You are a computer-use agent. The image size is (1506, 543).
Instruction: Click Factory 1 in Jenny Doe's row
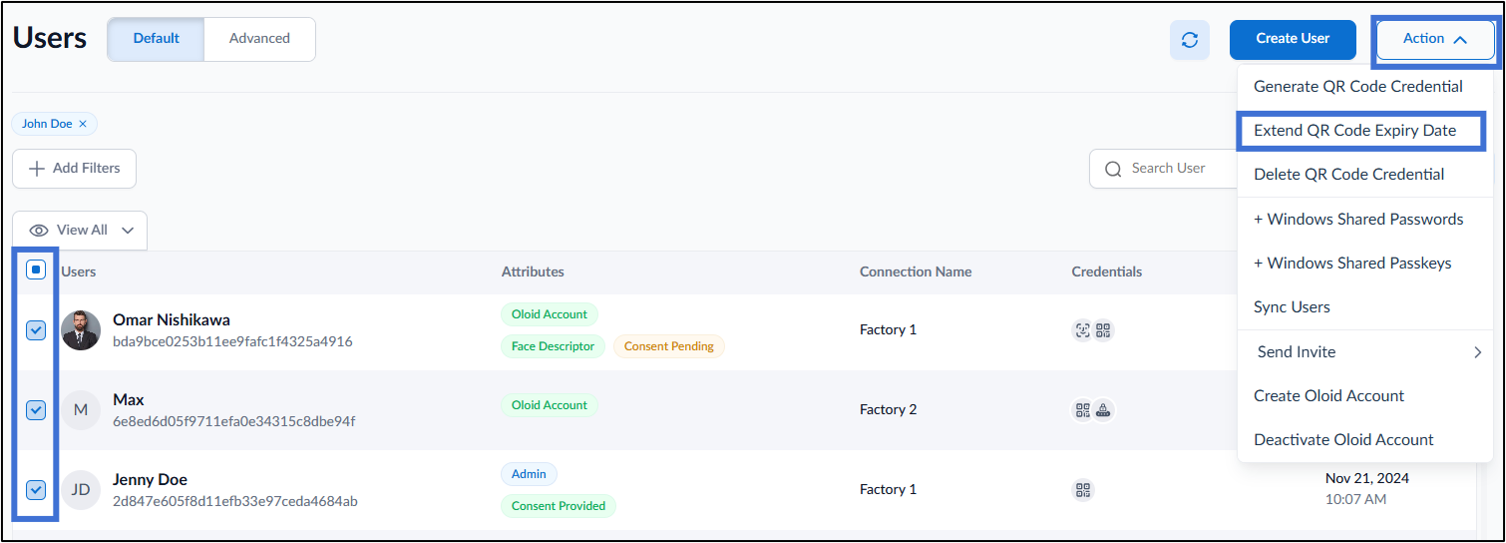(888, 490)
